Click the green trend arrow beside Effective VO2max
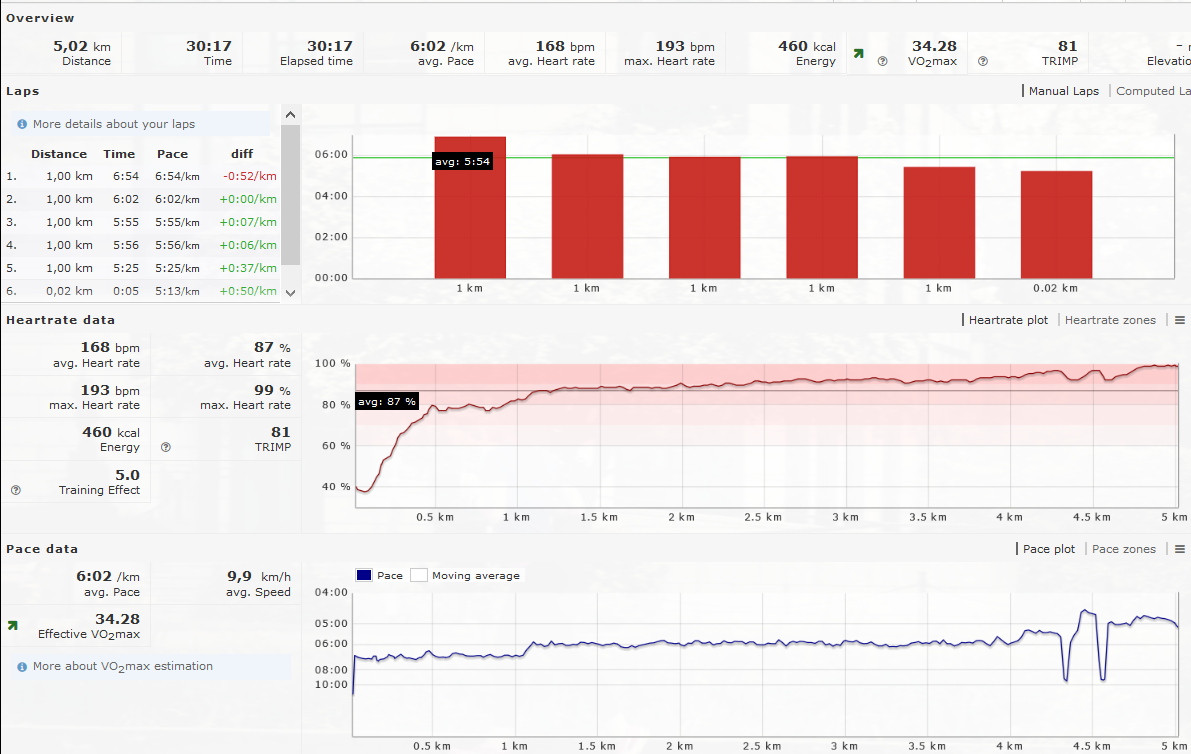This screenshot has height=754, width=1191. click(x=12, y=625)
